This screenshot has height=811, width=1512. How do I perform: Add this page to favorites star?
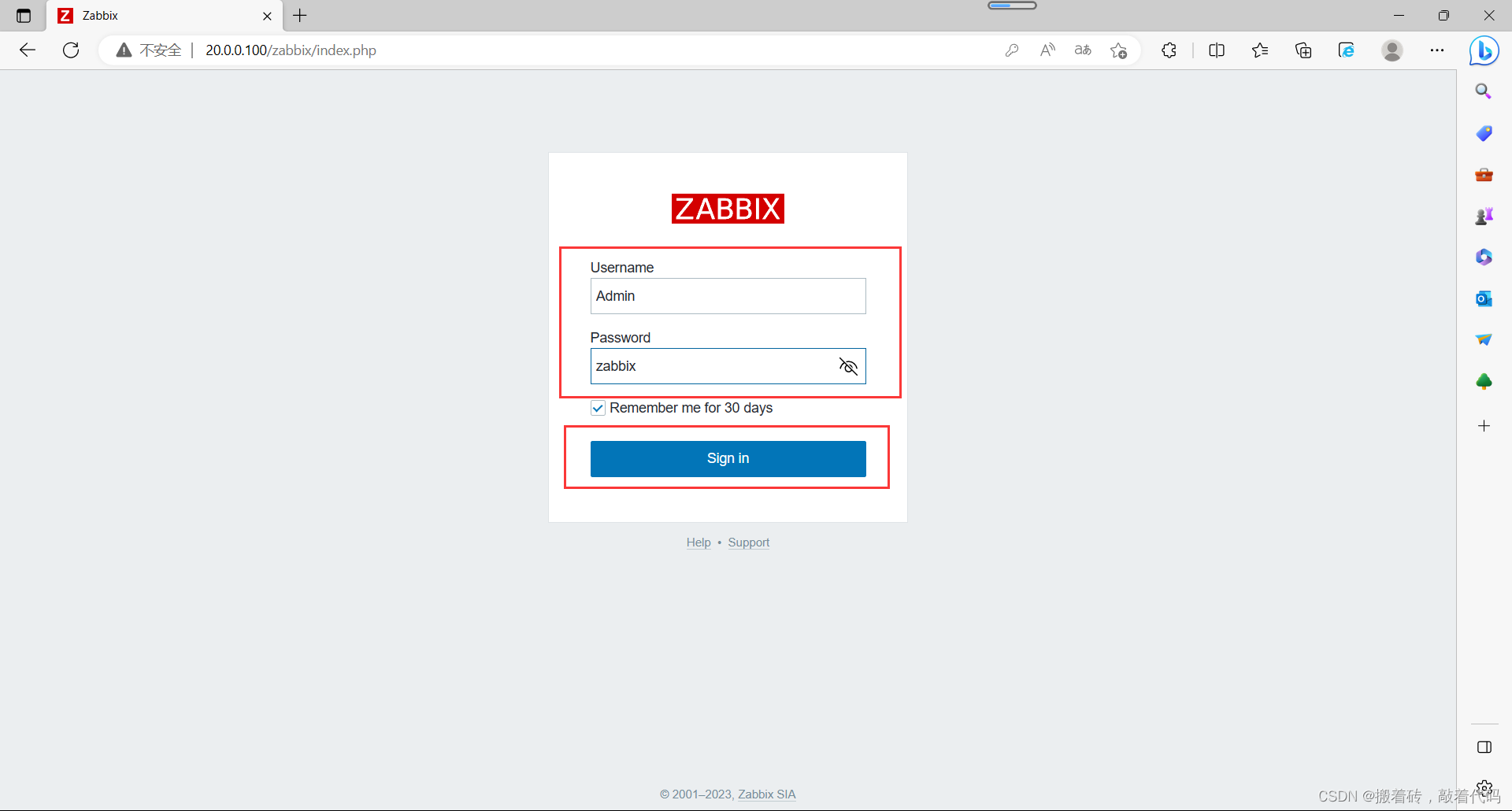pyautogui.click(x=1118, y=50)
